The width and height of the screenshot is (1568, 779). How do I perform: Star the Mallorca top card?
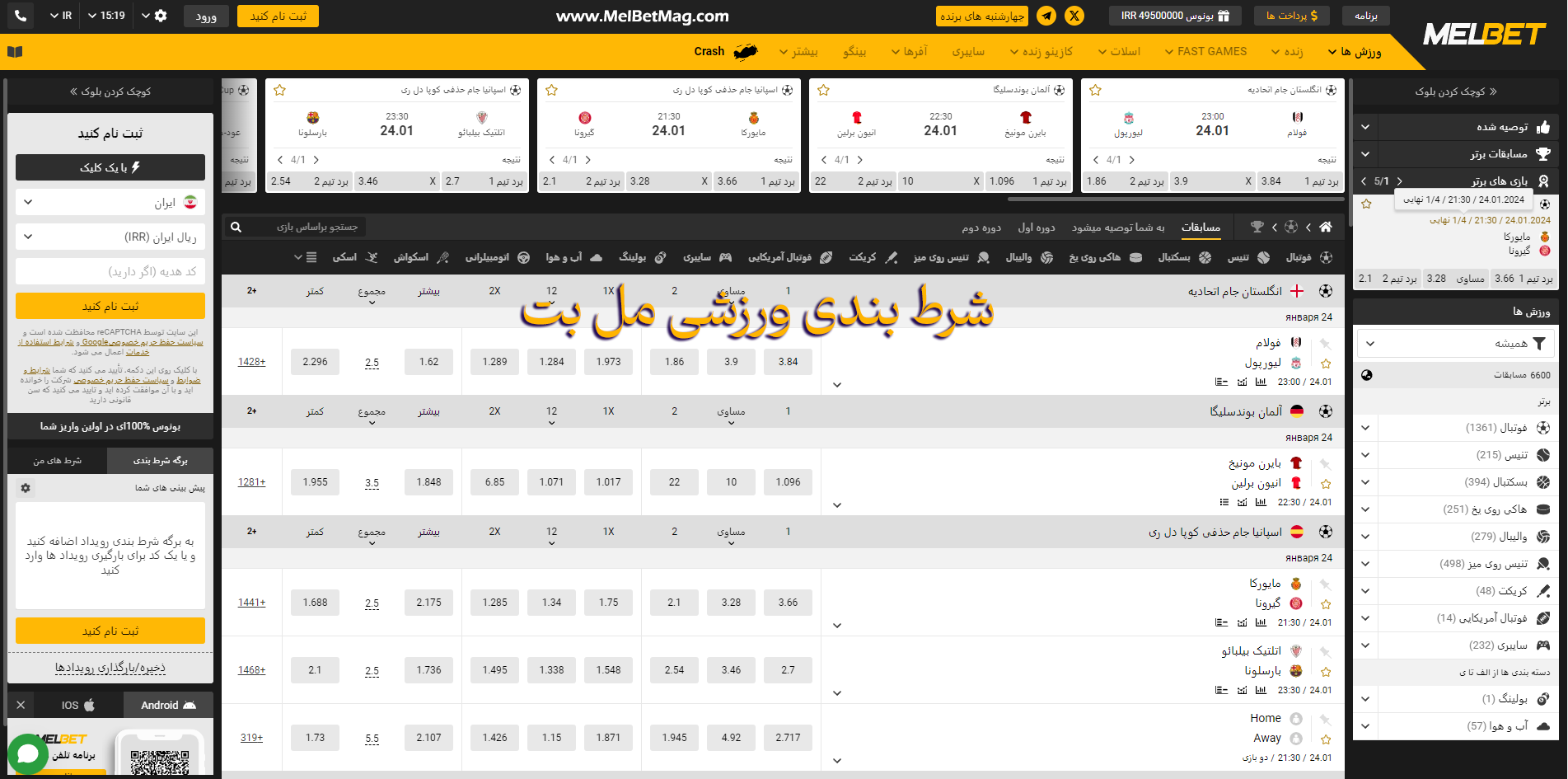click(551, 90)
